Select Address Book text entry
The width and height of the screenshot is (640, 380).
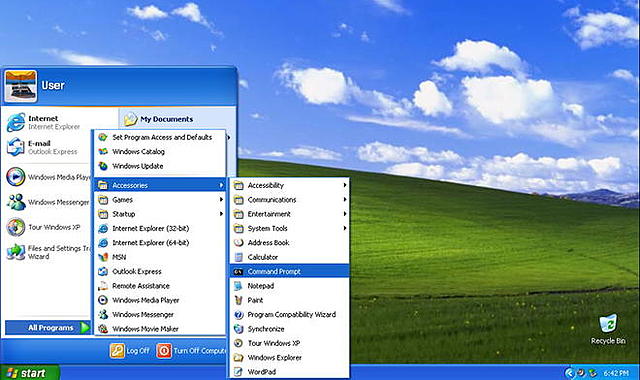click(268, 242)
